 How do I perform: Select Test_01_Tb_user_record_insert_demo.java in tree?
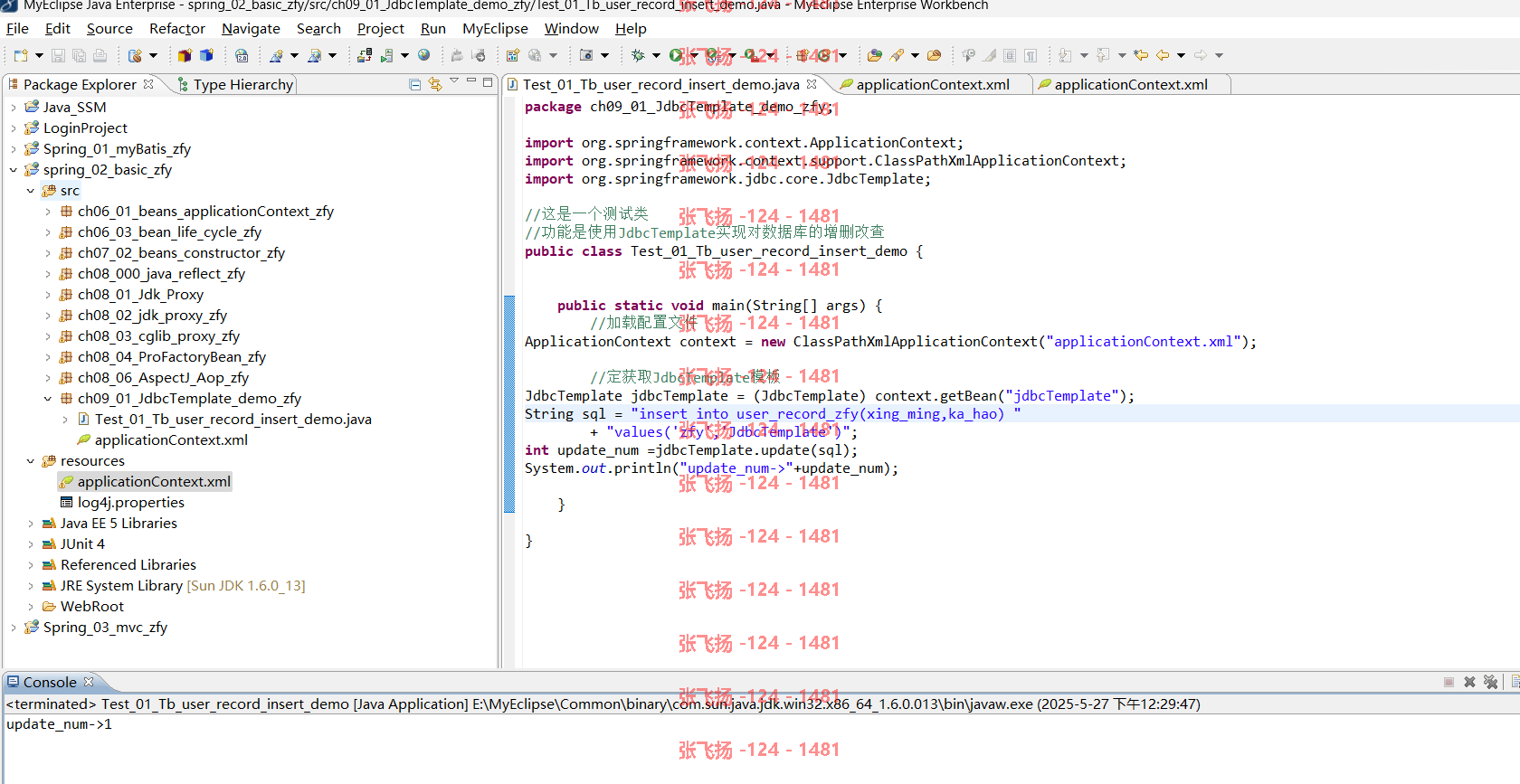233,419
